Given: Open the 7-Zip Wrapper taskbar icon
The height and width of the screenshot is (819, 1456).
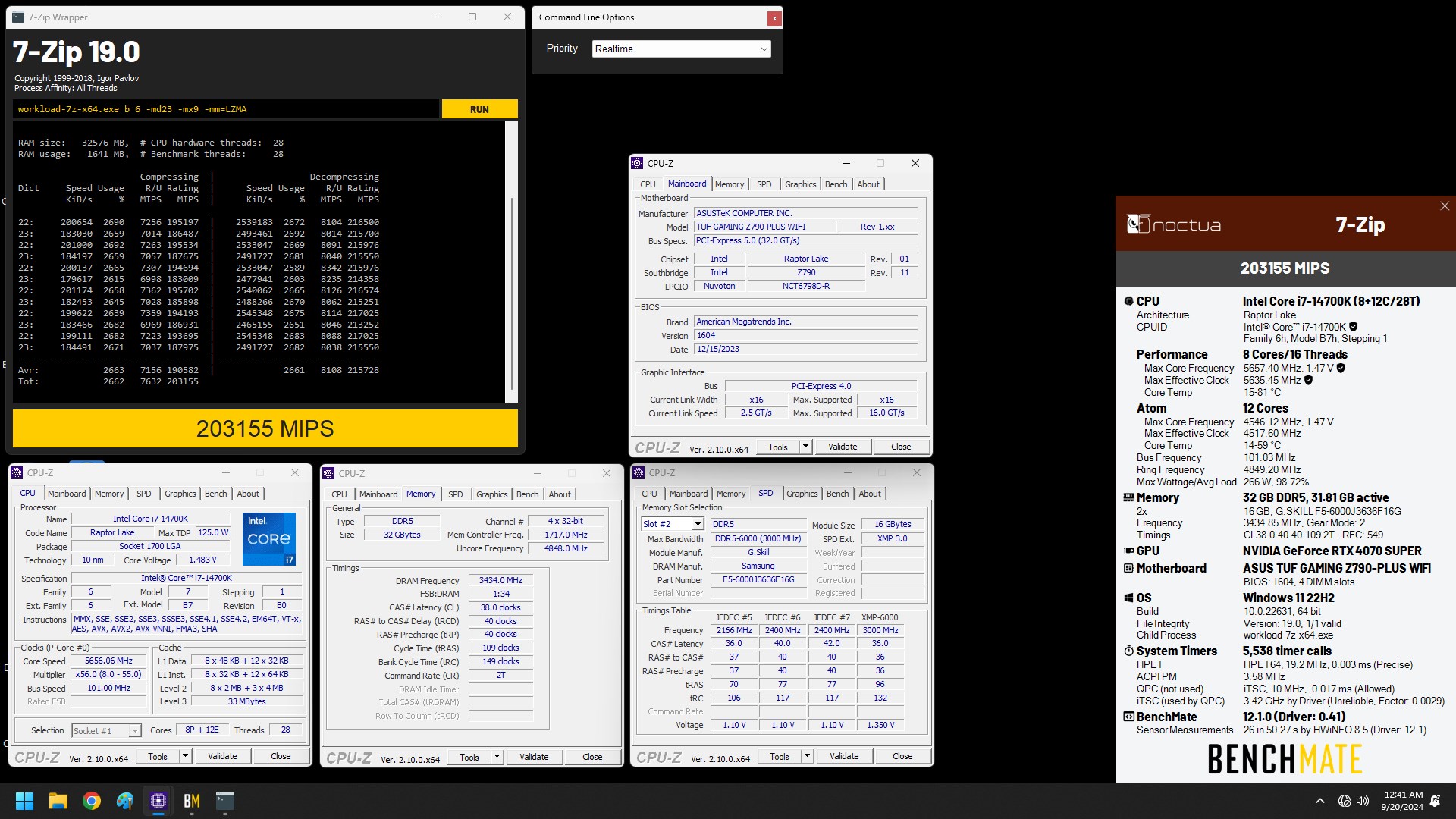Looking at the screenshot, I should coord(225,801).
